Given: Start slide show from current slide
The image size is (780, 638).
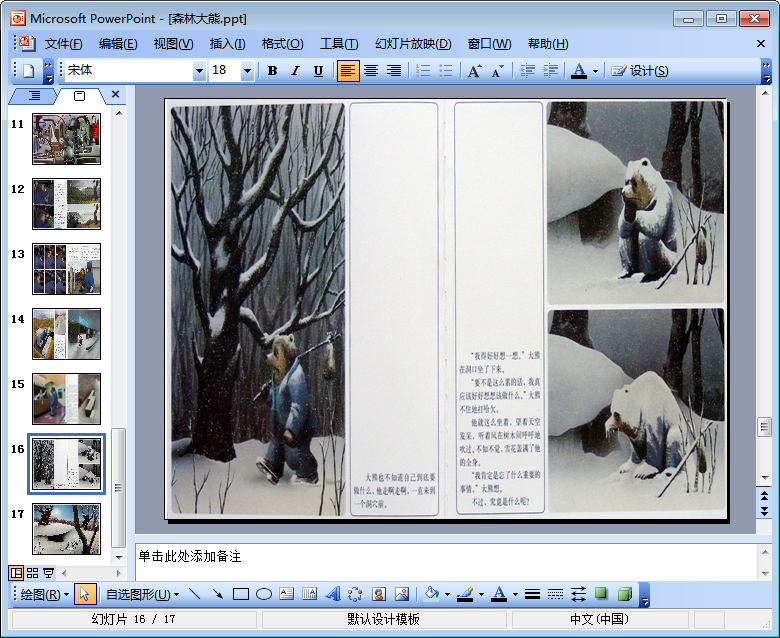Looking at the screenshot, I should coord(49,573).
